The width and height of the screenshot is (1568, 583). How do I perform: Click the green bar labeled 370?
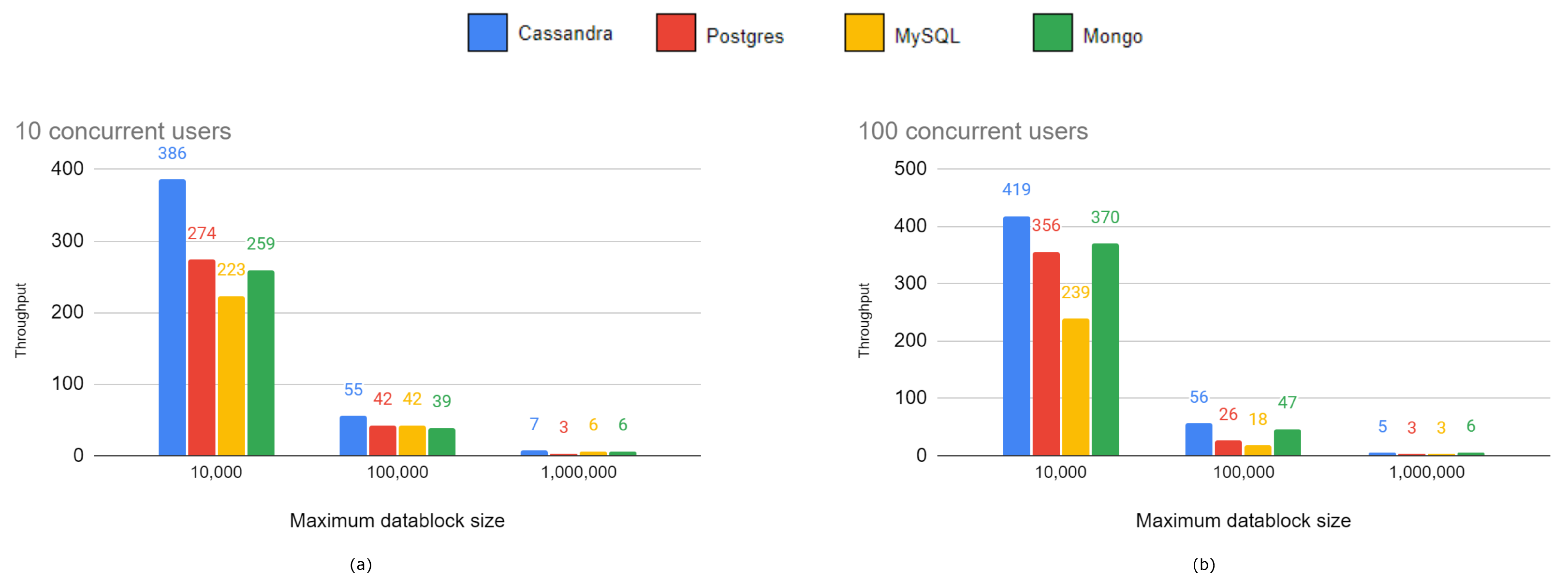[1105, 350]
